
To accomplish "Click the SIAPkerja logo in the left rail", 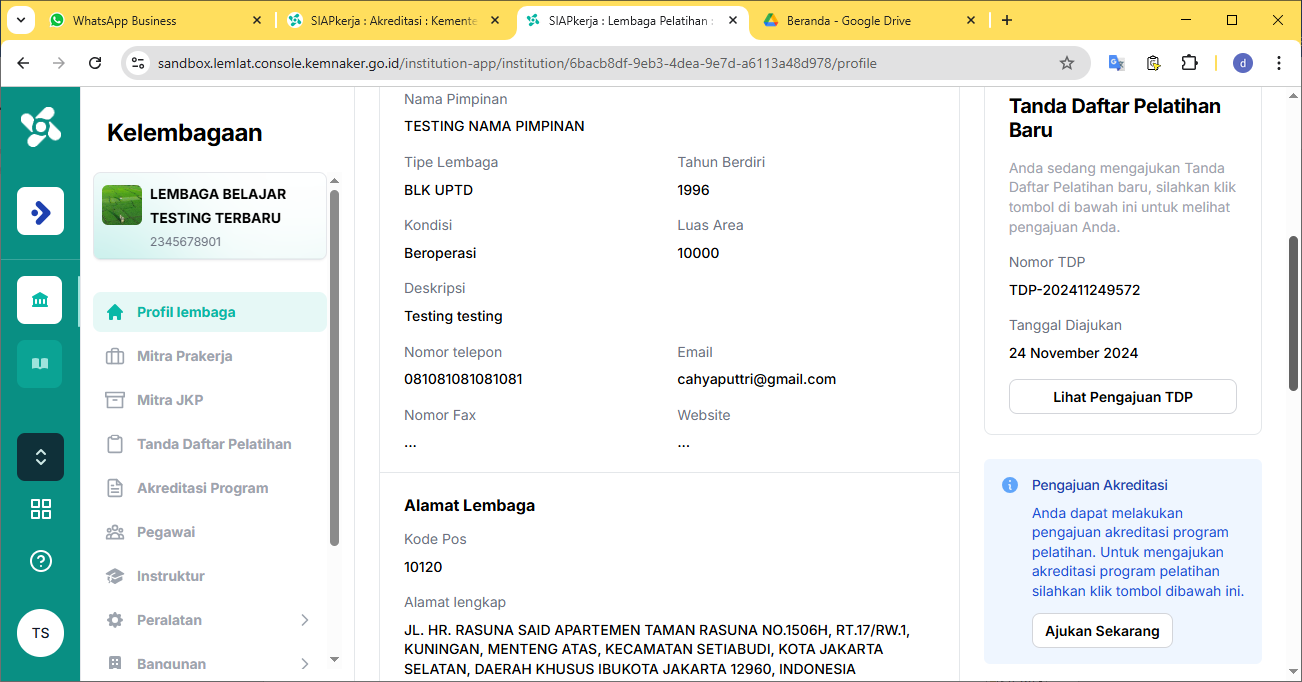I will click(40, 127).
